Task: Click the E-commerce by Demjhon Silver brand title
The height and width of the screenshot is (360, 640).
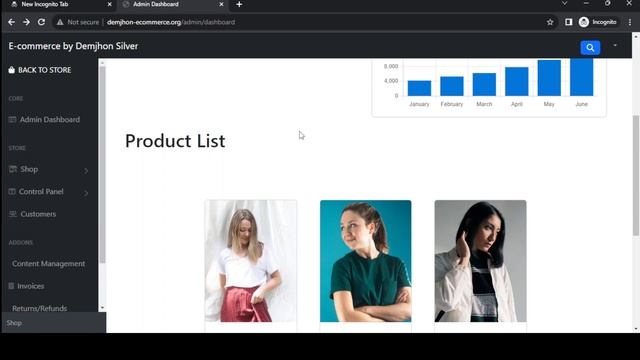Action: [73, 46]
